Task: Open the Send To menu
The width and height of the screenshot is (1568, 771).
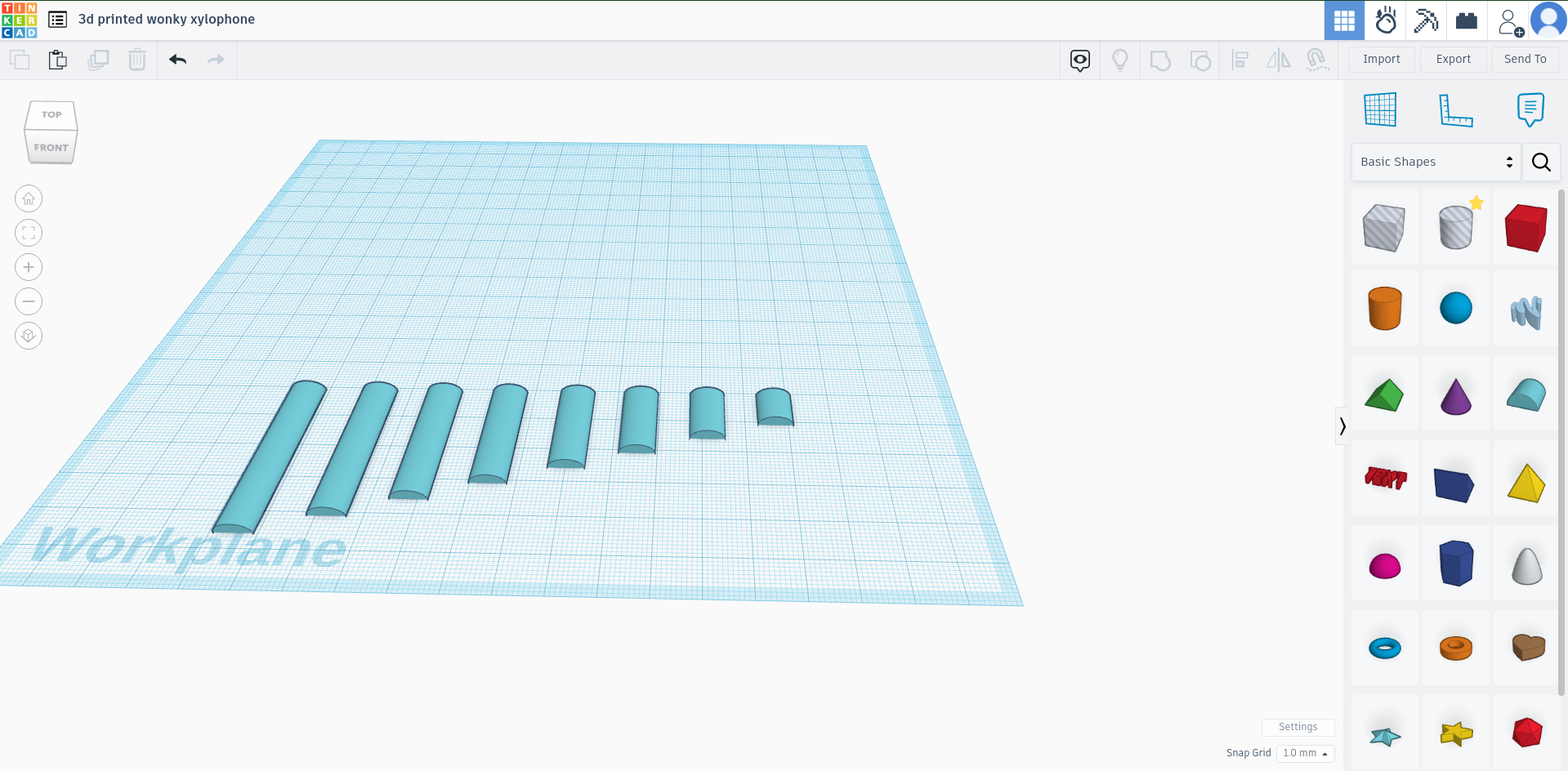Action: [1525, 59]
